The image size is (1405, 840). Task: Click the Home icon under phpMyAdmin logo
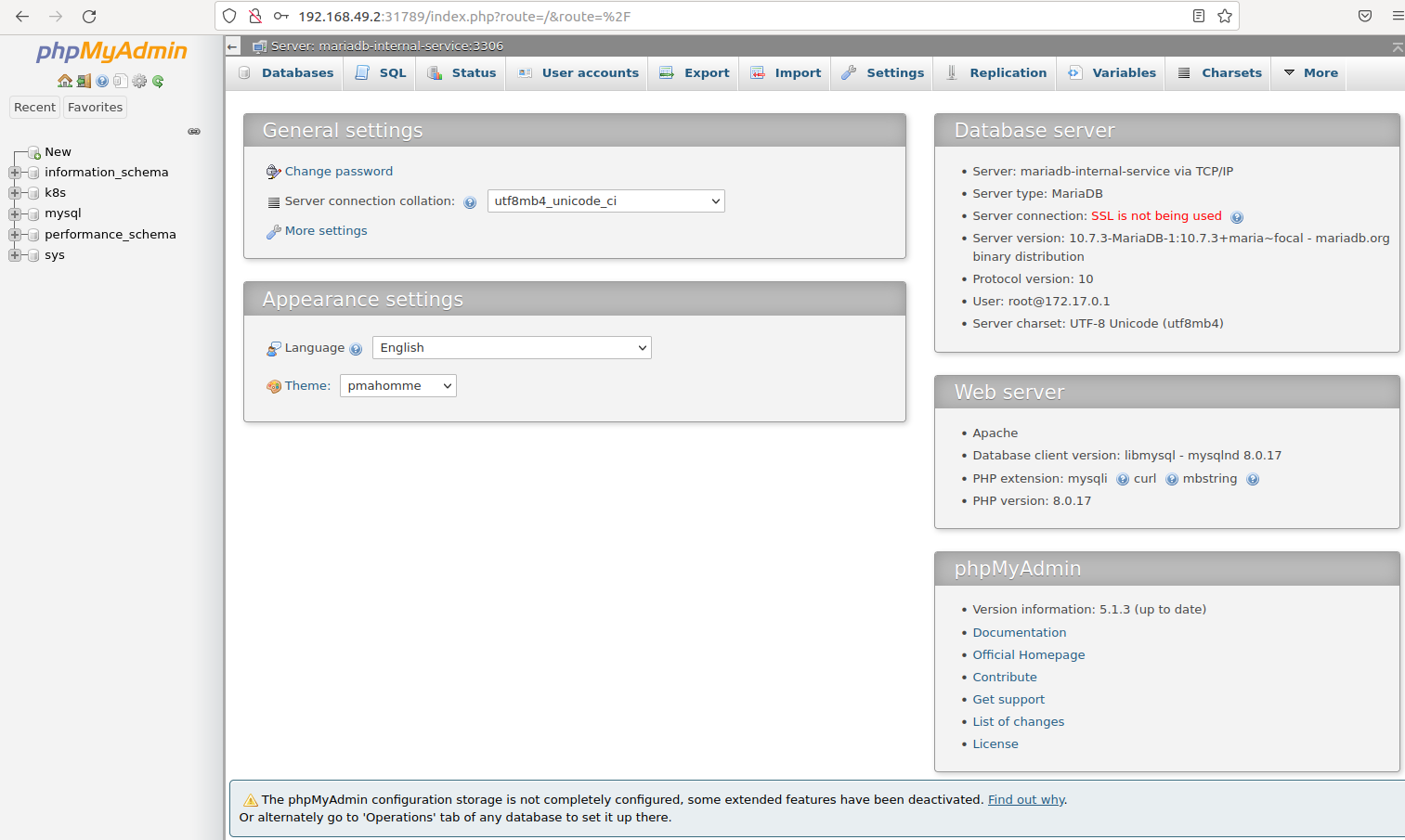pyautogui.click(x=65, y=81)
